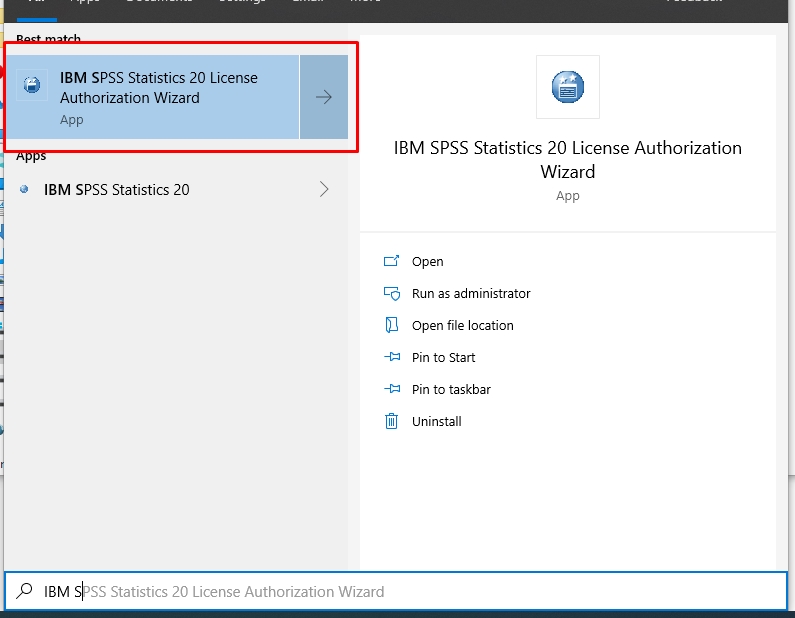Expand the chevron beside IBM SPSS Statistics 20
The image size is (795, 618).
323,189
